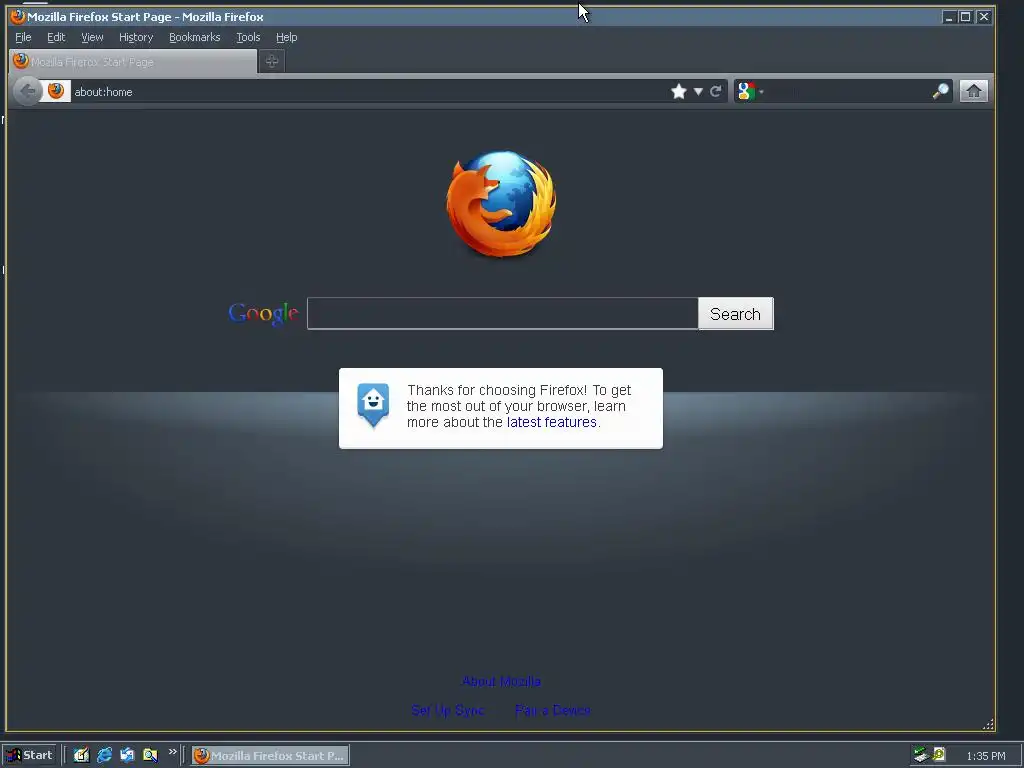
Task: Open the Start menu
Action: pyautogui.click(x=29, y=755)
